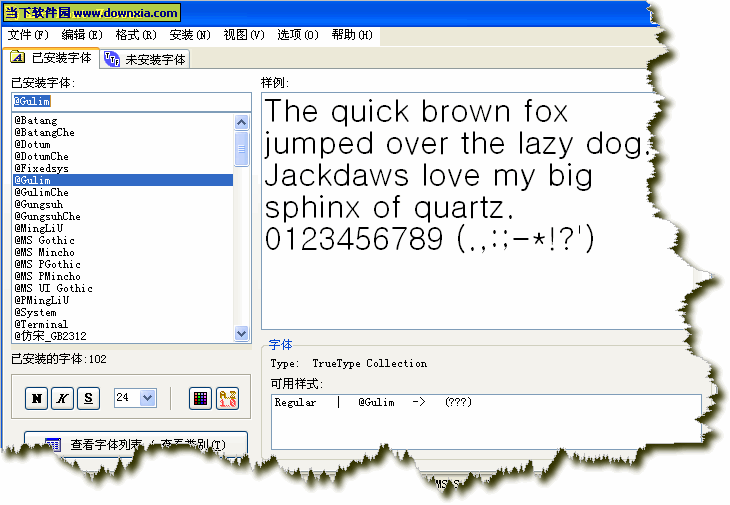Toggle bold with the N button

point(36,398)
